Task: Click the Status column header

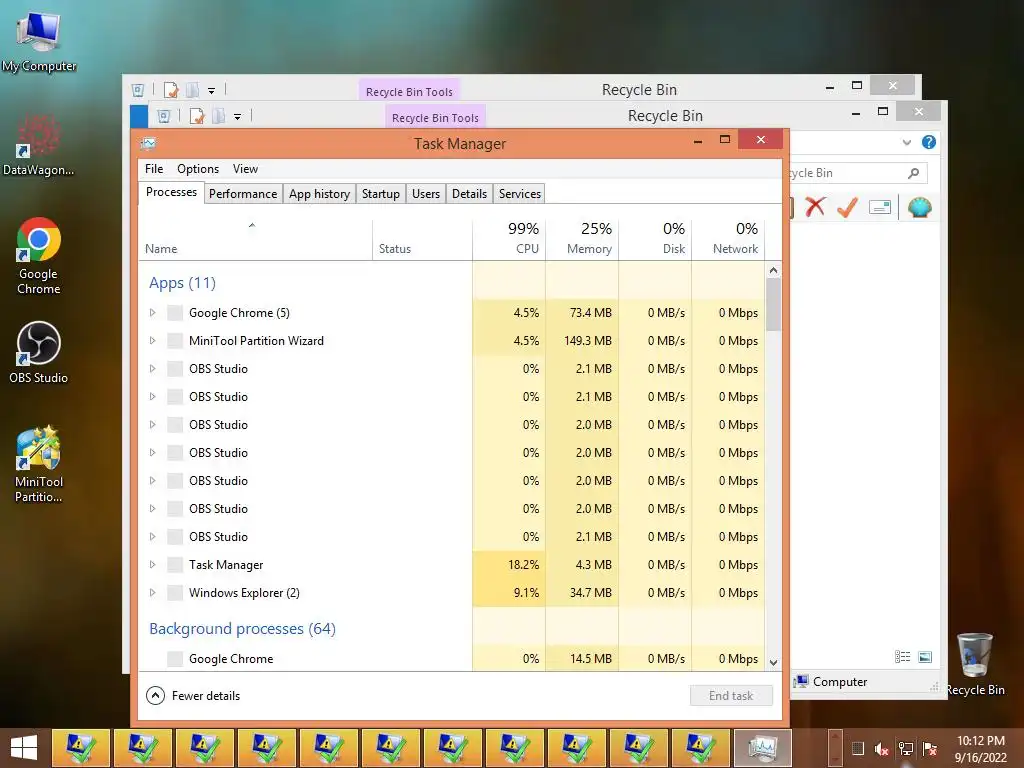Action: point(423,240)
